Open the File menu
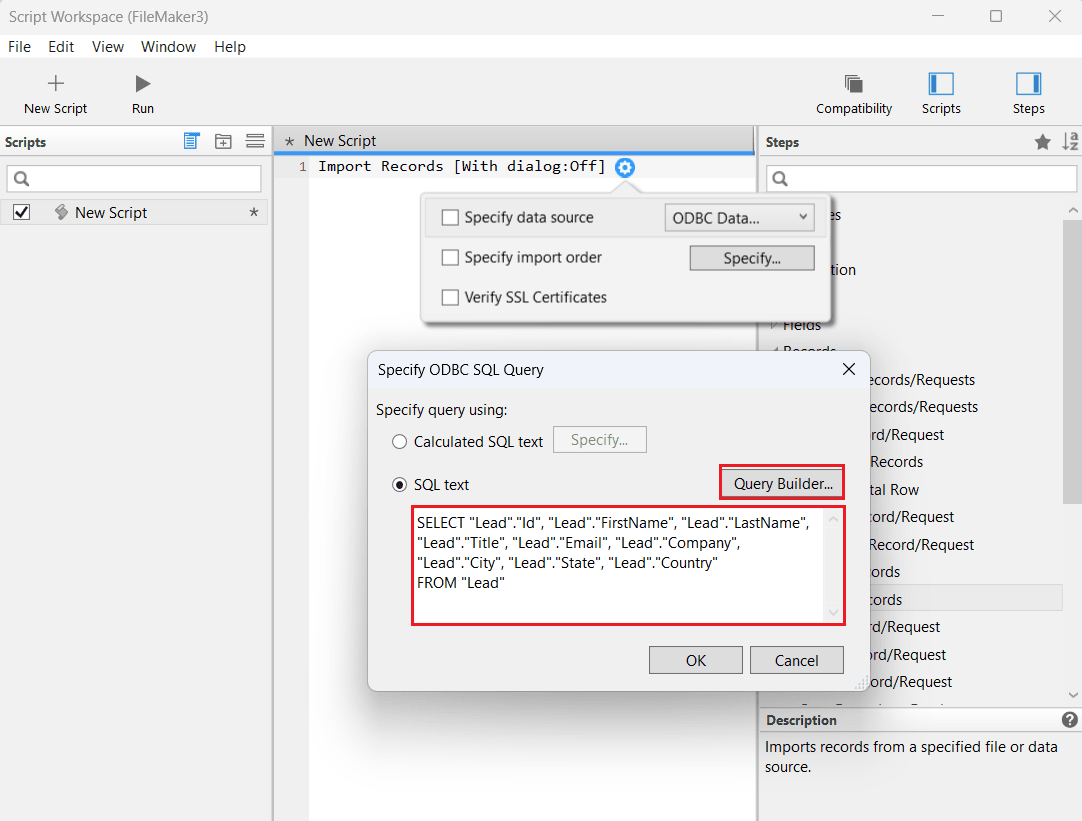1082x821 pixels. click(19, 47)
